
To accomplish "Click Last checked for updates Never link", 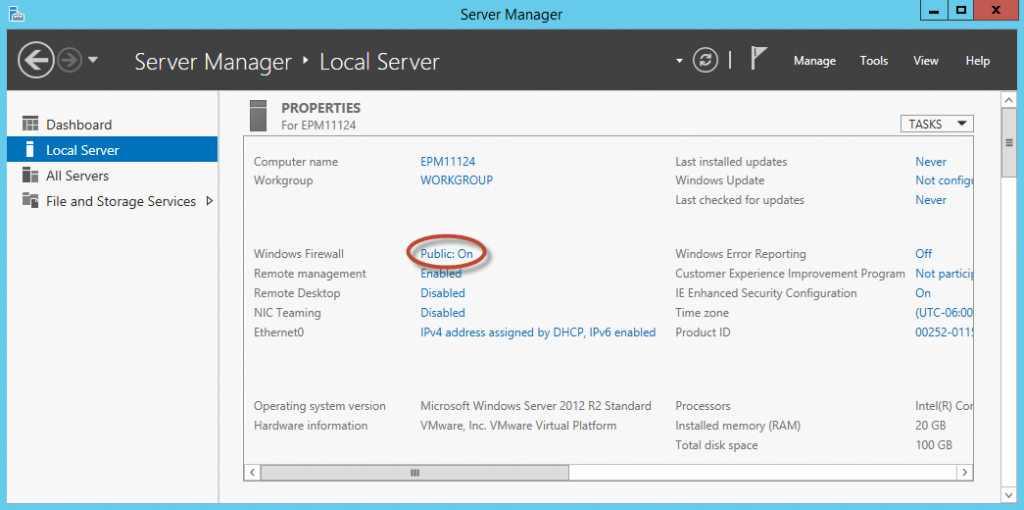I will pos(931,200).
